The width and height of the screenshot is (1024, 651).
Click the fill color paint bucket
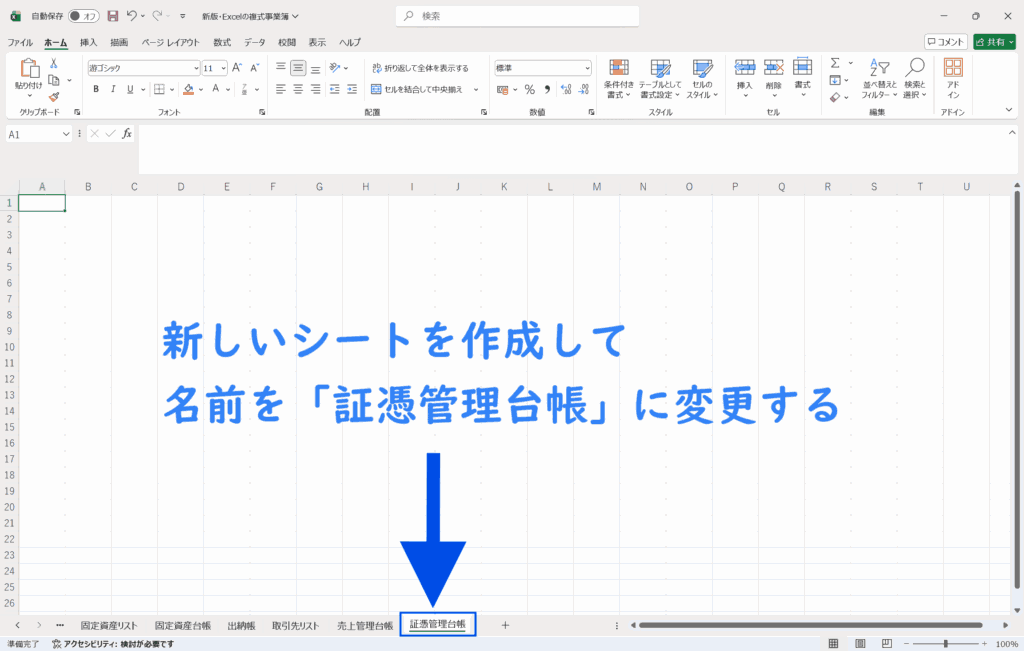188,89
